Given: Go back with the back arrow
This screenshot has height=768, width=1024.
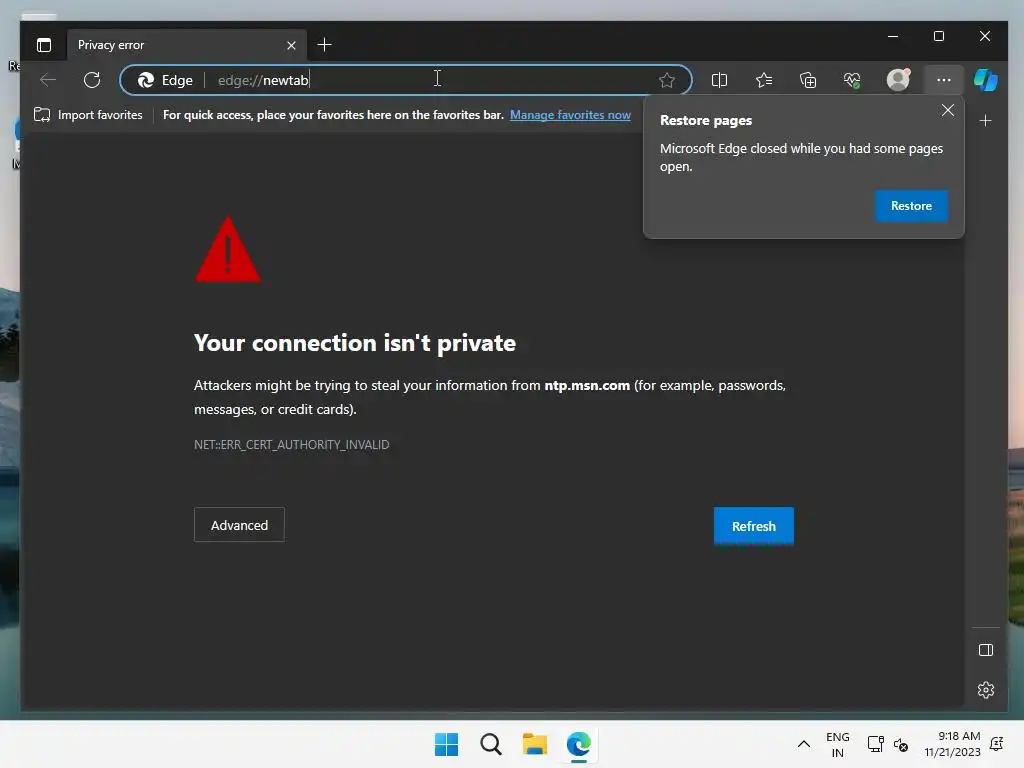Looking at the screenshot, I should (x=48, y=80).
